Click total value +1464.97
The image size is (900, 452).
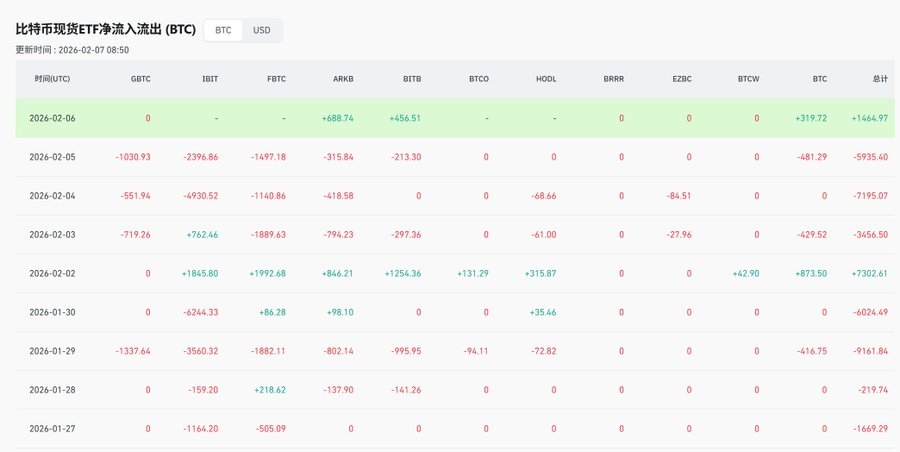click(x=868, y=118)
